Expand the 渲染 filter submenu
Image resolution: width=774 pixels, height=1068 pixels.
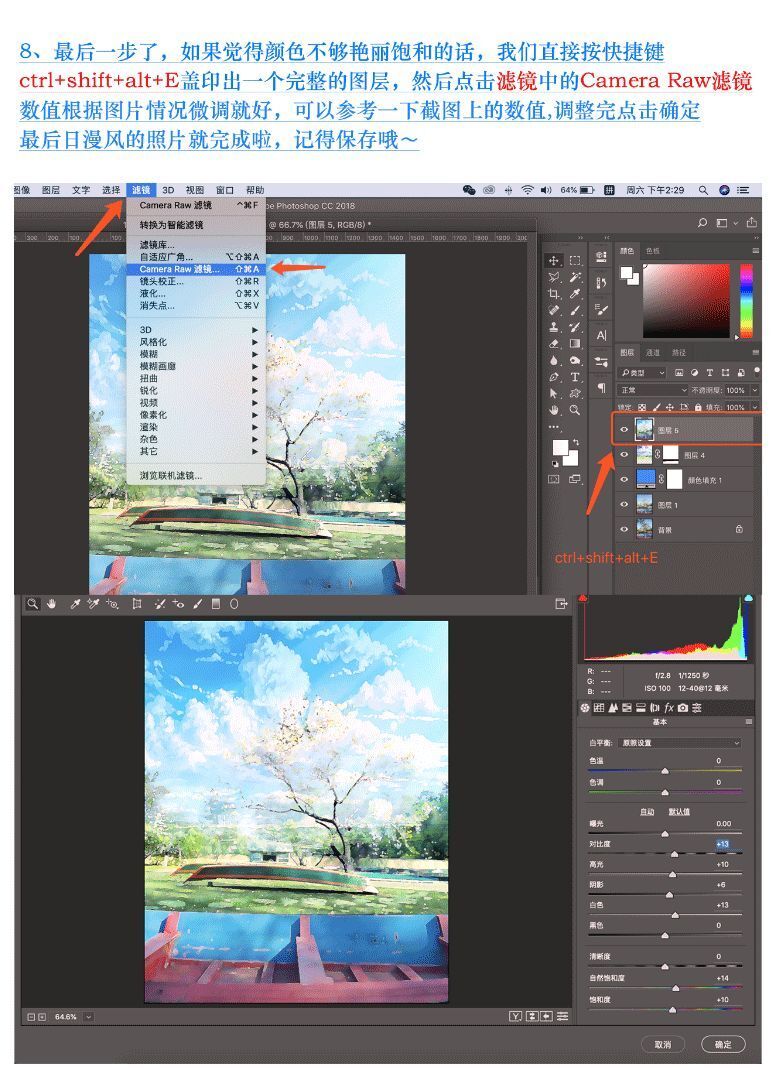[196, 427]
